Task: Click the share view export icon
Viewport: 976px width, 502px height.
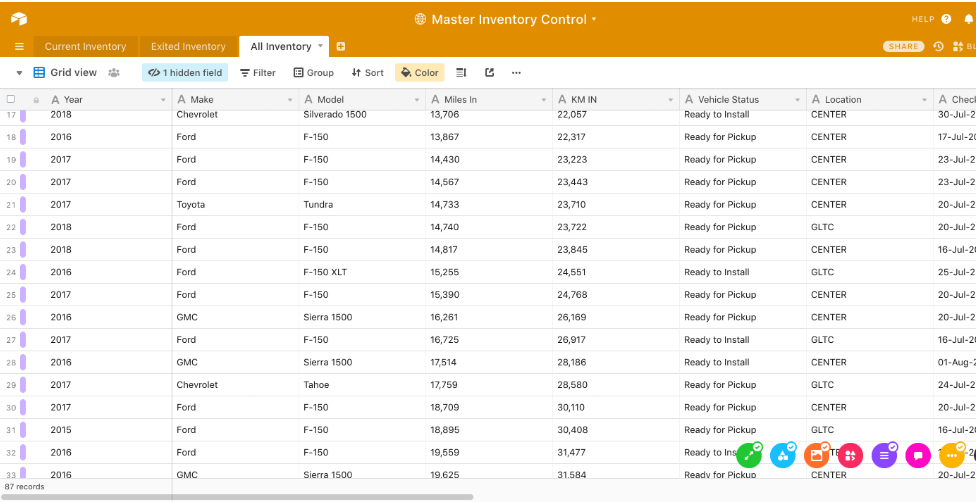Action: pos(490,73)
